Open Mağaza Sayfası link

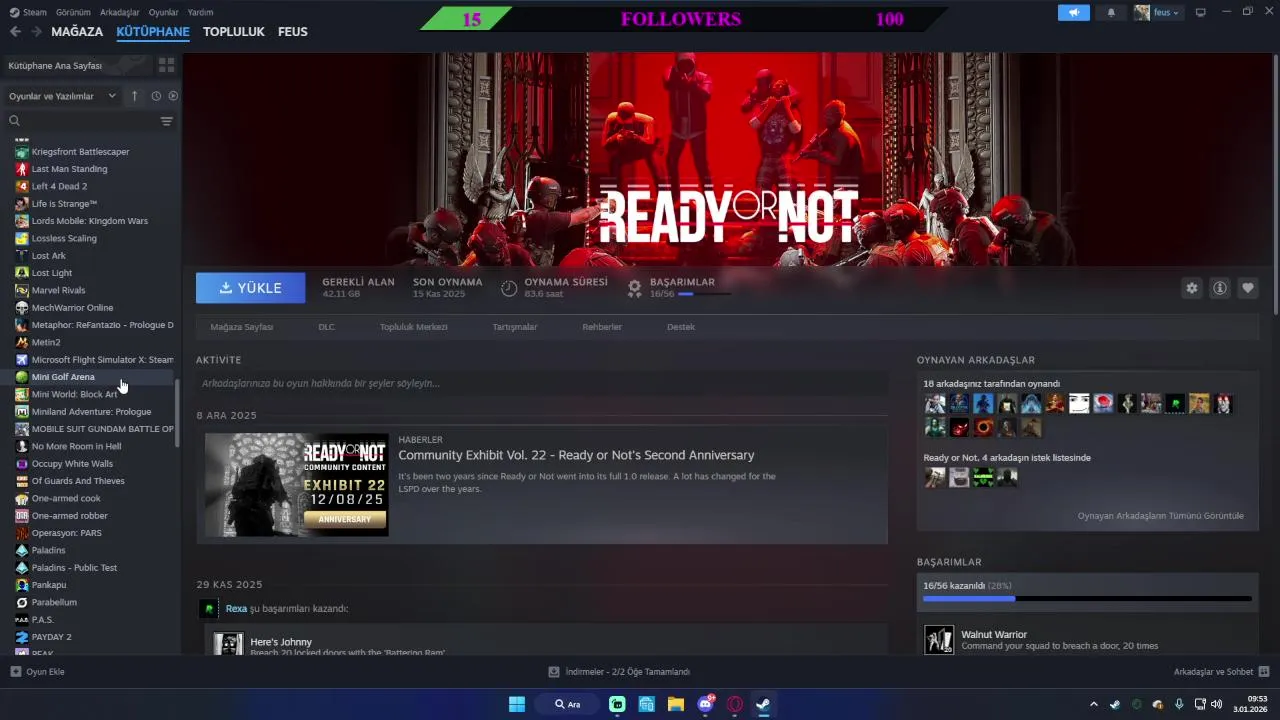click(241, 327)
